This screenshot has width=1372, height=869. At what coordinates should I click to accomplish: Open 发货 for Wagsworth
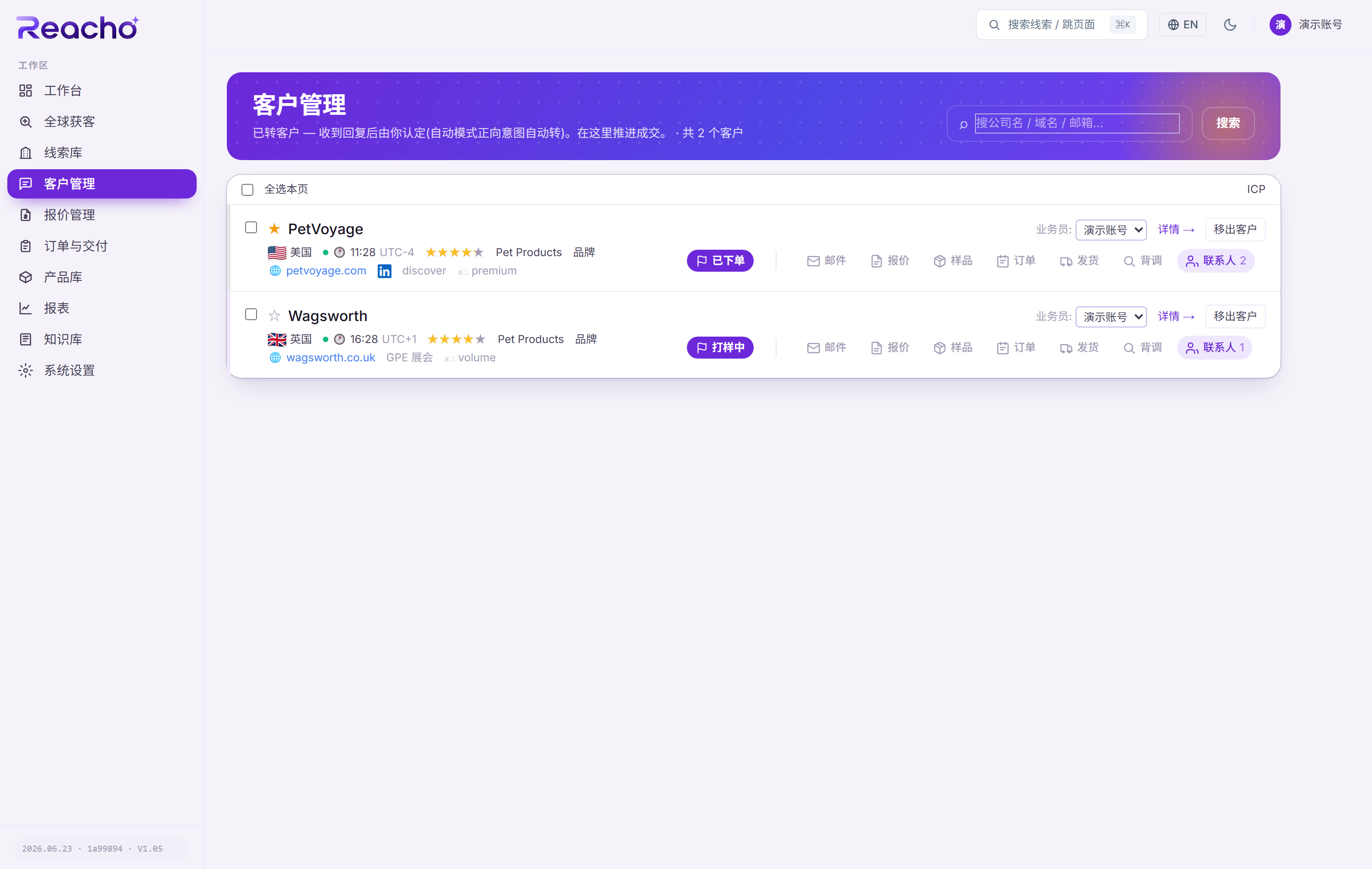tap(1080, 348)
